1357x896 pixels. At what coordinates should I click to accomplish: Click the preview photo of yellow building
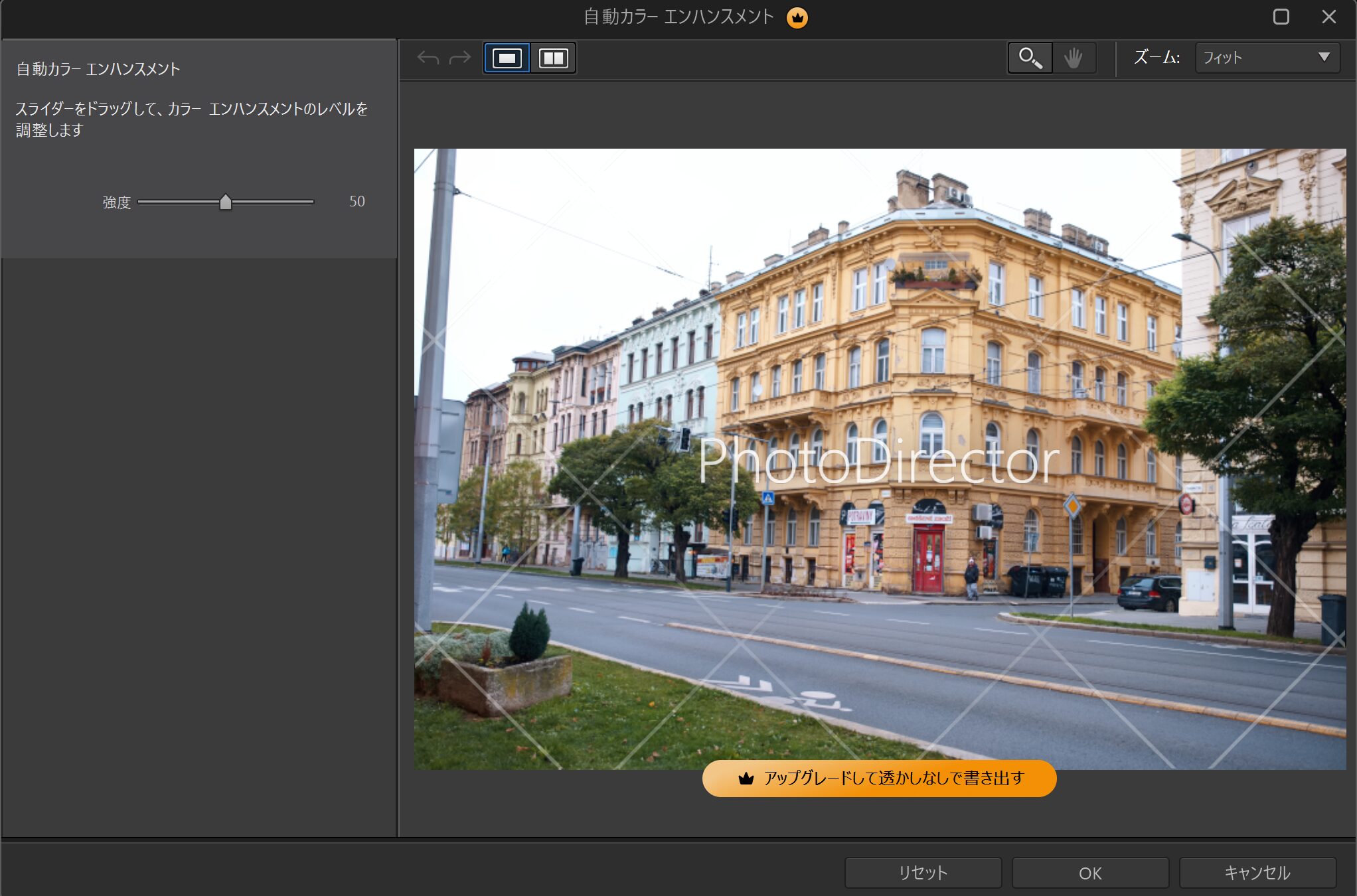point(880,459)
